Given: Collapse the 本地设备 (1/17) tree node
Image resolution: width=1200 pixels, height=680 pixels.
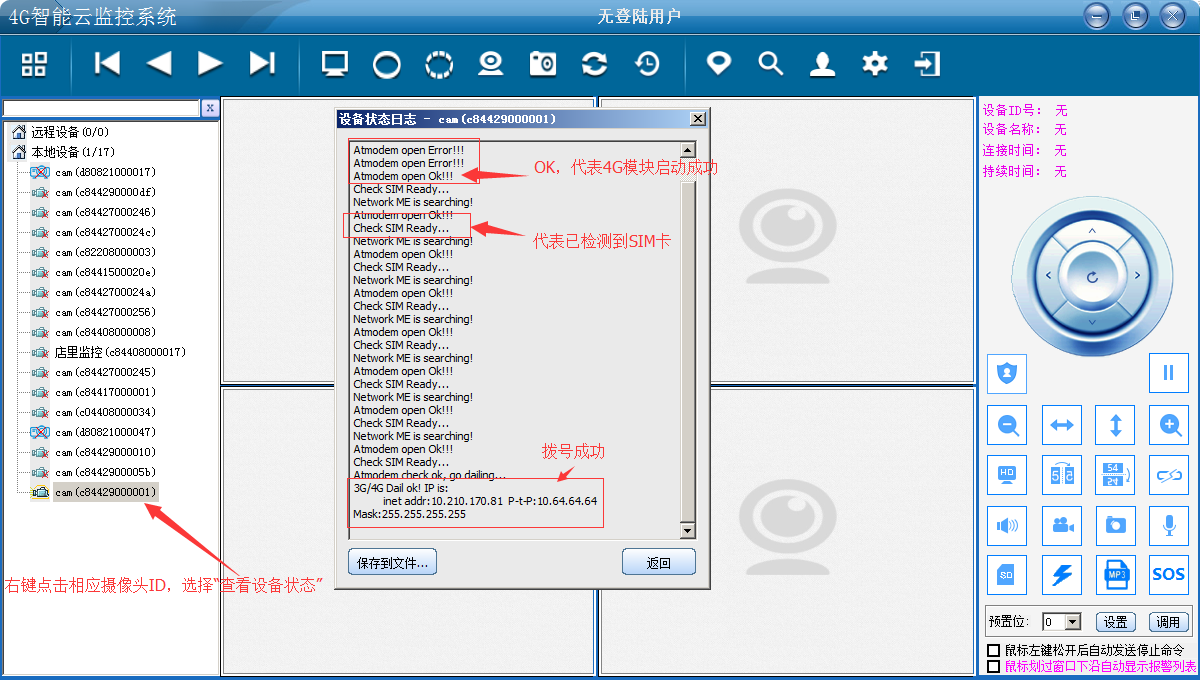Looking at the screenshot, I should point(19,152).
